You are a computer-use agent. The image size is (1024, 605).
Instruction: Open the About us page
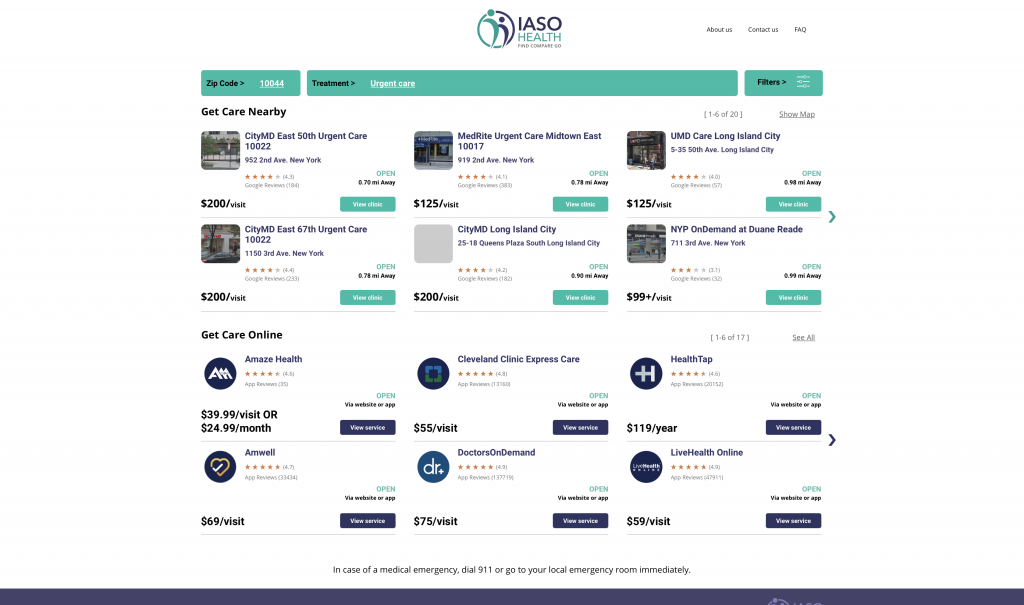point(719,29)
